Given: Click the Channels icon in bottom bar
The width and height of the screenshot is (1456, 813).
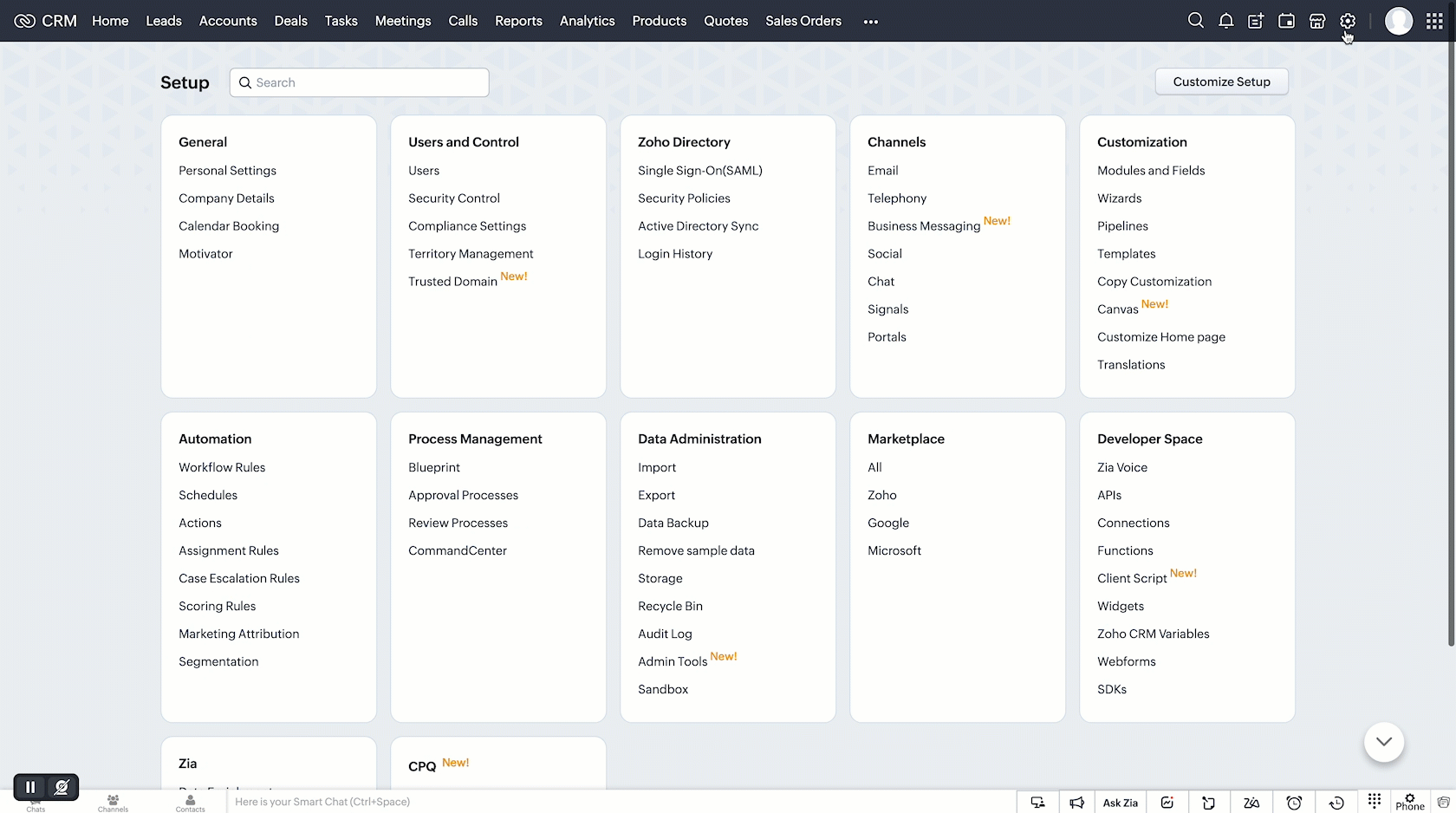Looking at the screenshot, I should coord(113,803).
